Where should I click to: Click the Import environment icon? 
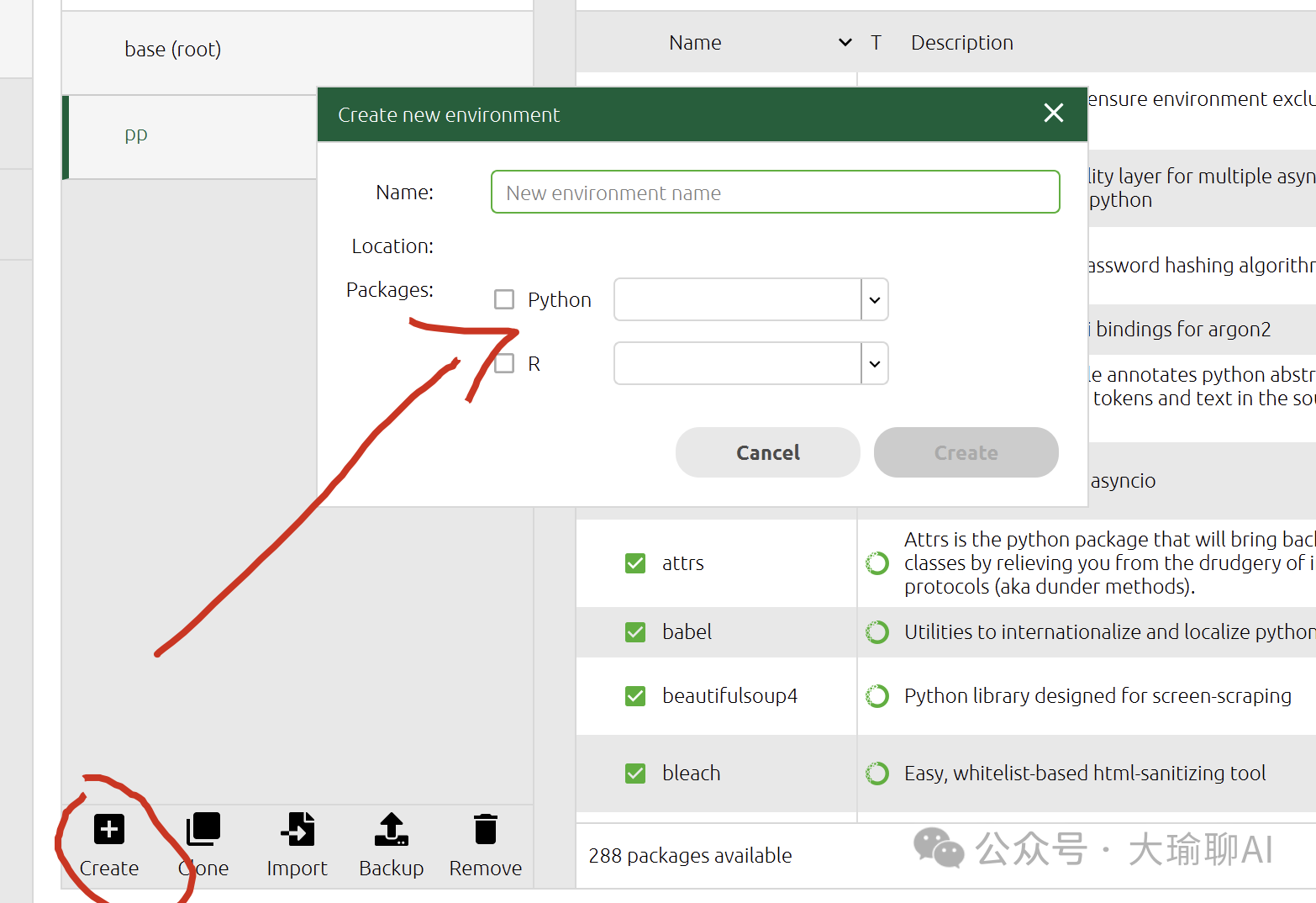point(297,829)
